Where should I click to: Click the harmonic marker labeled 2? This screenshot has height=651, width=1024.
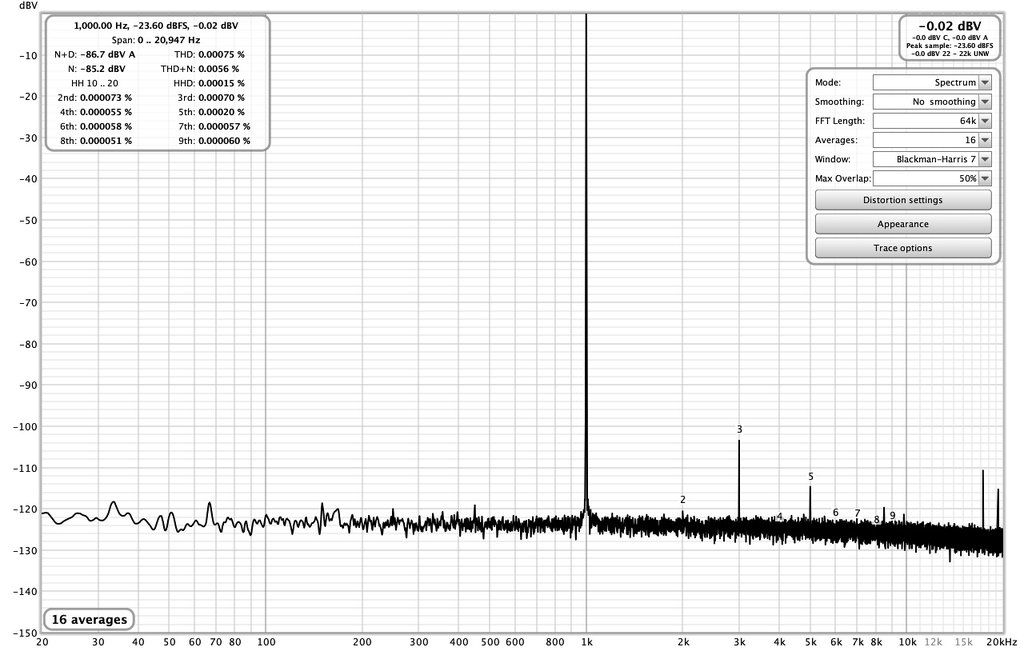tap(682, 500)
